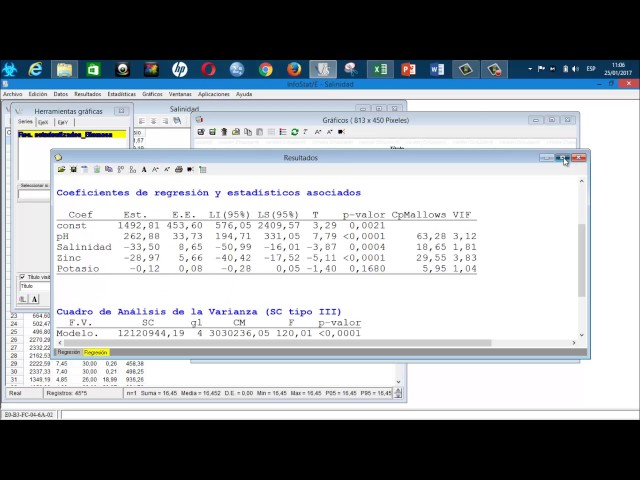Open the Datos menu

(60, 94)
